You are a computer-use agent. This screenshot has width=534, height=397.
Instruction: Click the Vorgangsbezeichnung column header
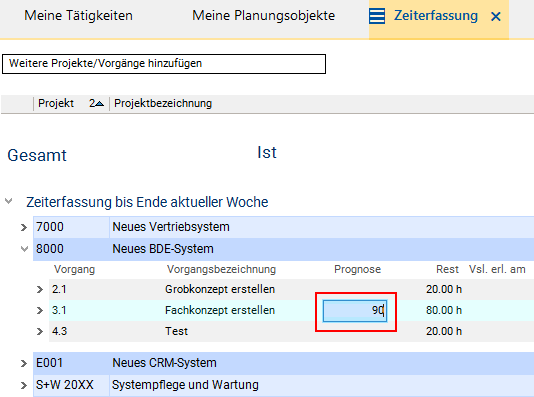click(221, 269)
